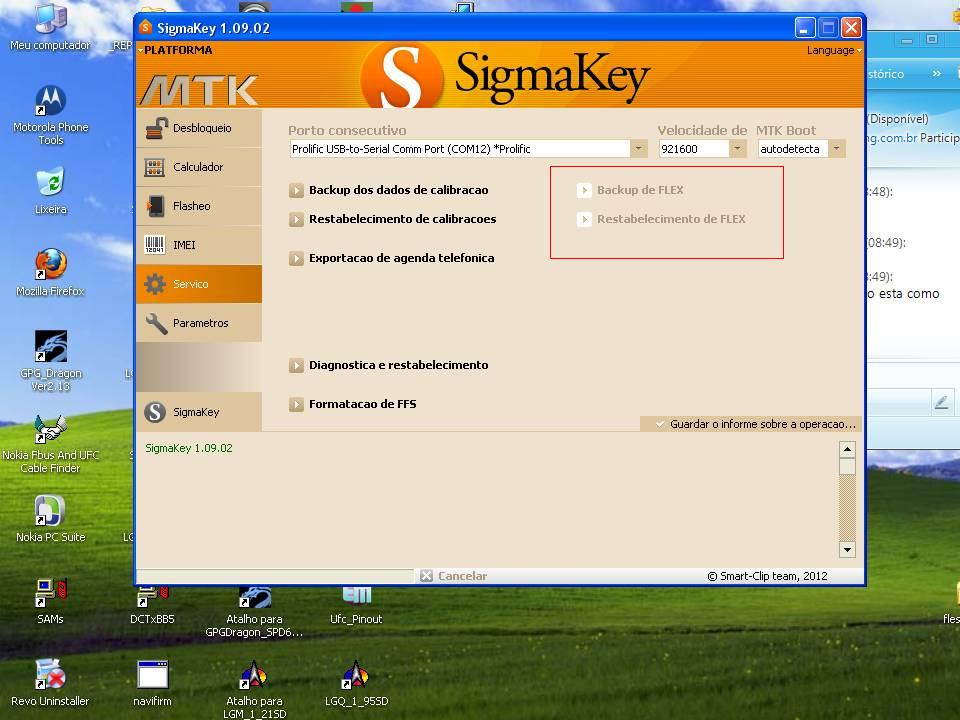Select Nokia Fbus And UFC Cable Finder icon
960x720 pixels.
click(x=51, y=444)
